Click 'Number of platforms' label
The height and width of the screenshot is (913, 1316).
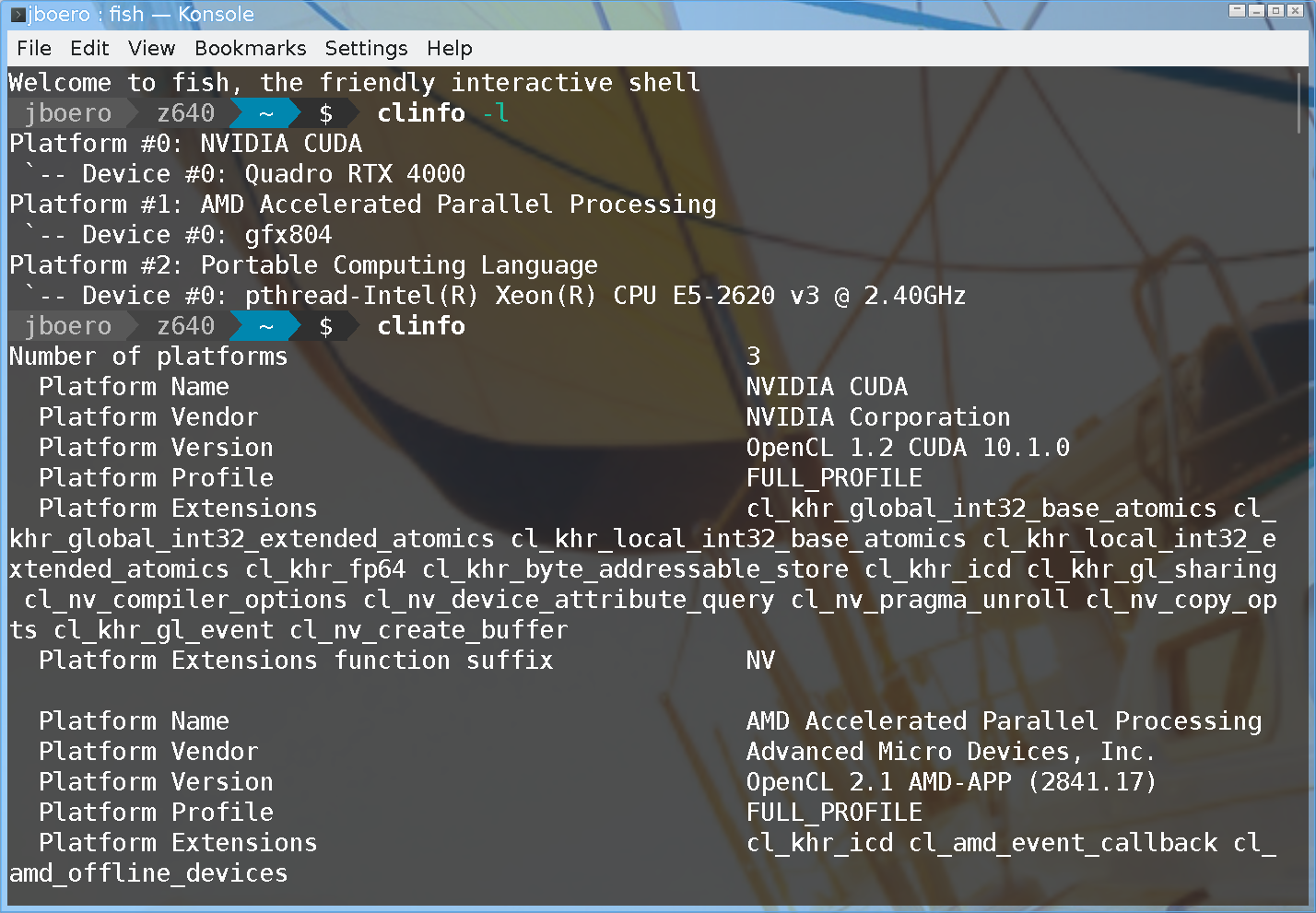click(x=148, y=357)
